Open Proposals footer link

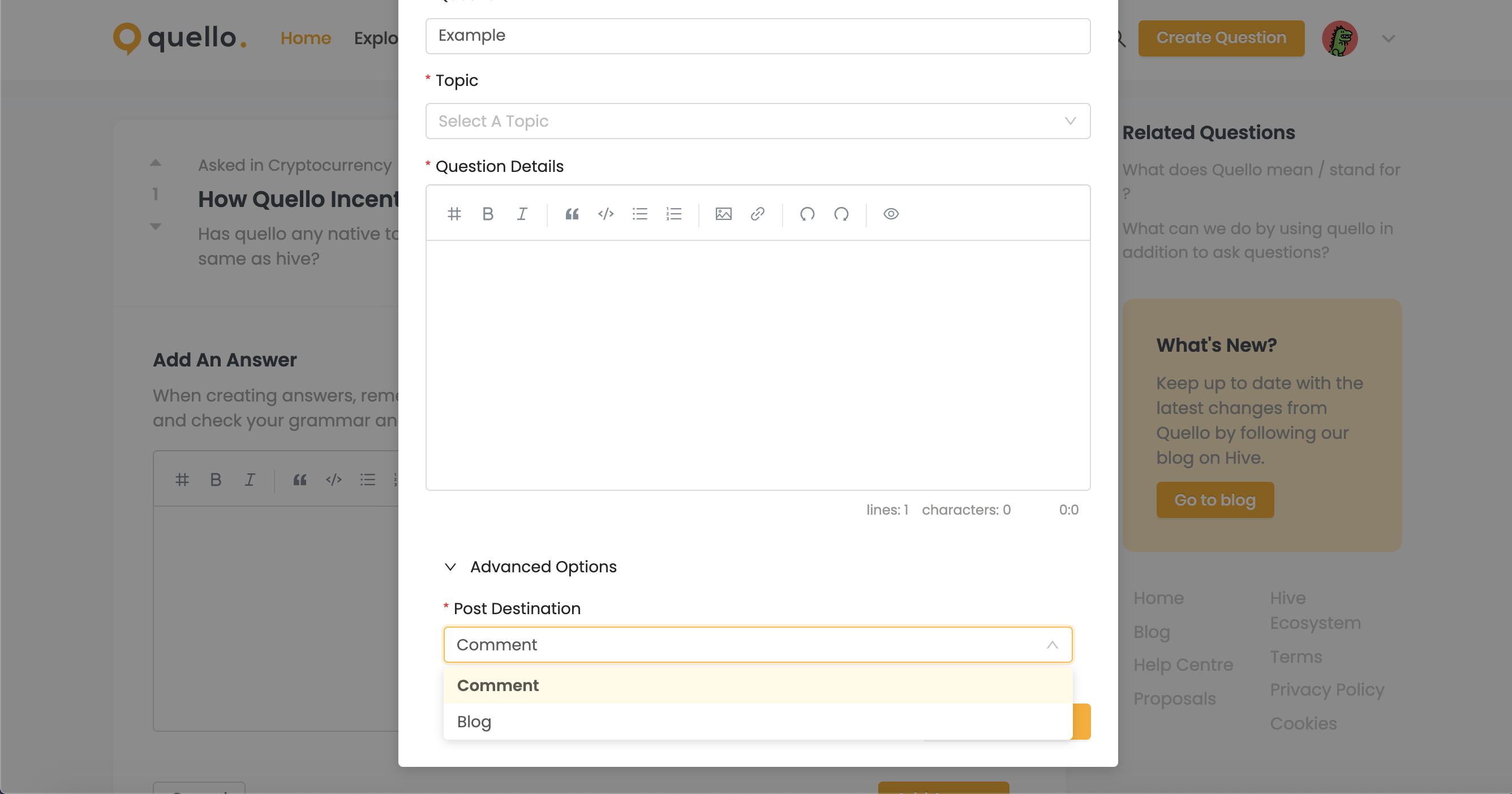tap(1174, 698)
